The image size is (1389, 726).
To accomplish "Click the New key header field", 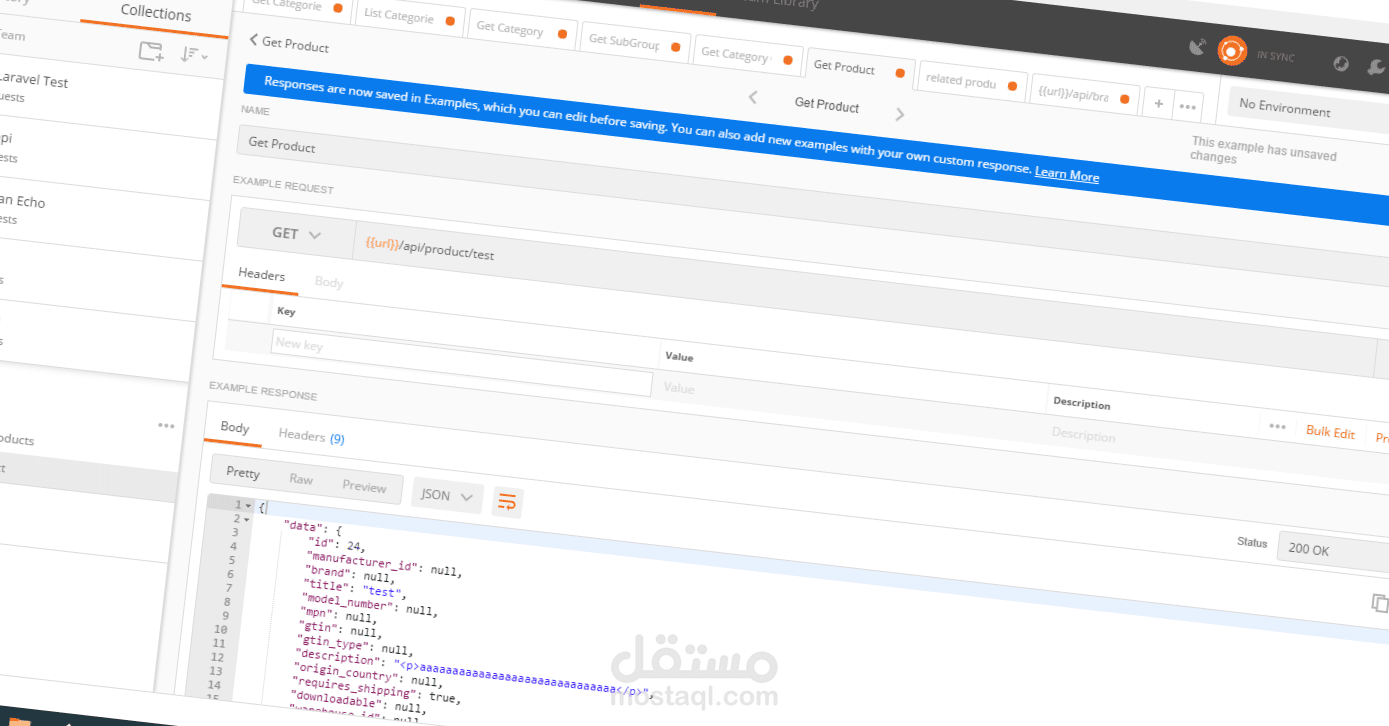I will coord(461,362).
